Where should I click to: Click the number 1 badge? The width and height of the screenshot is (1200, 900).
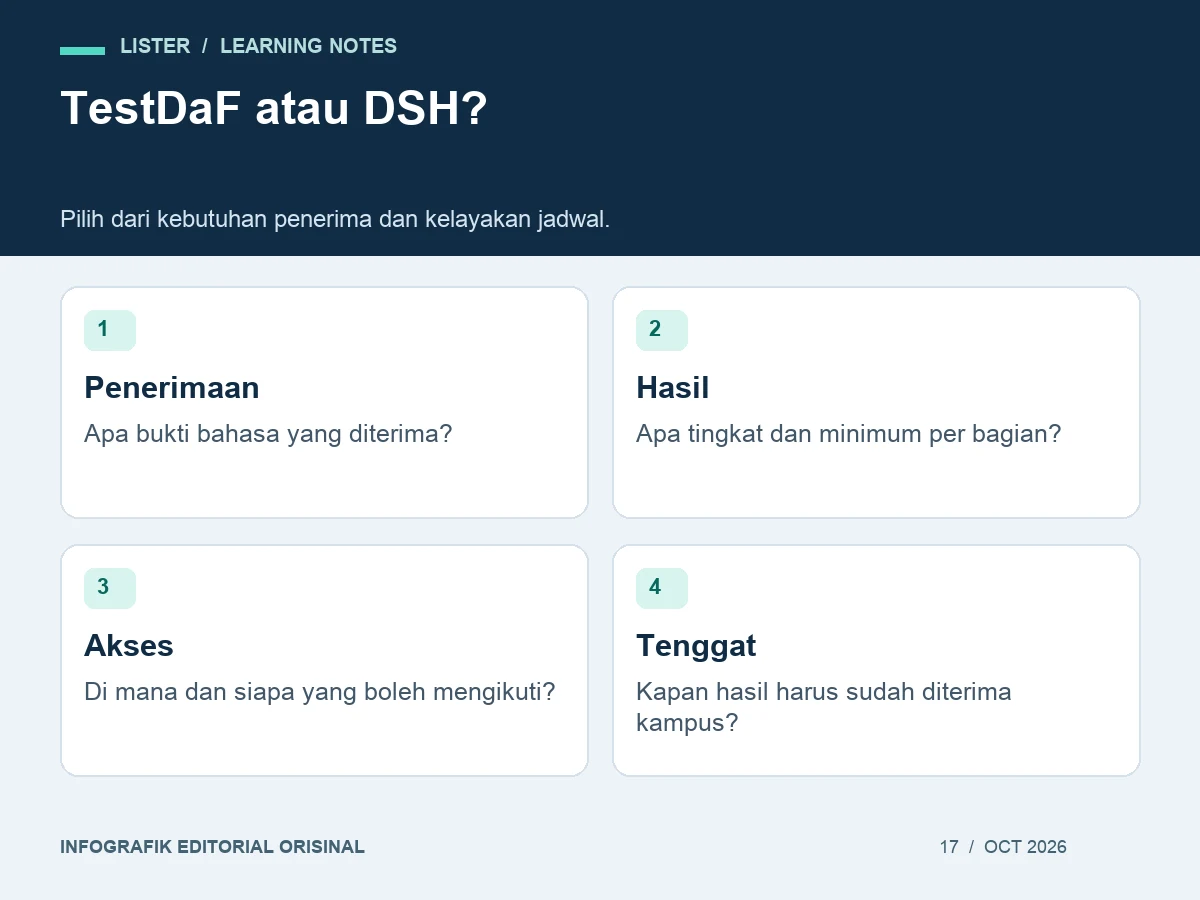[x=110, y=330]
